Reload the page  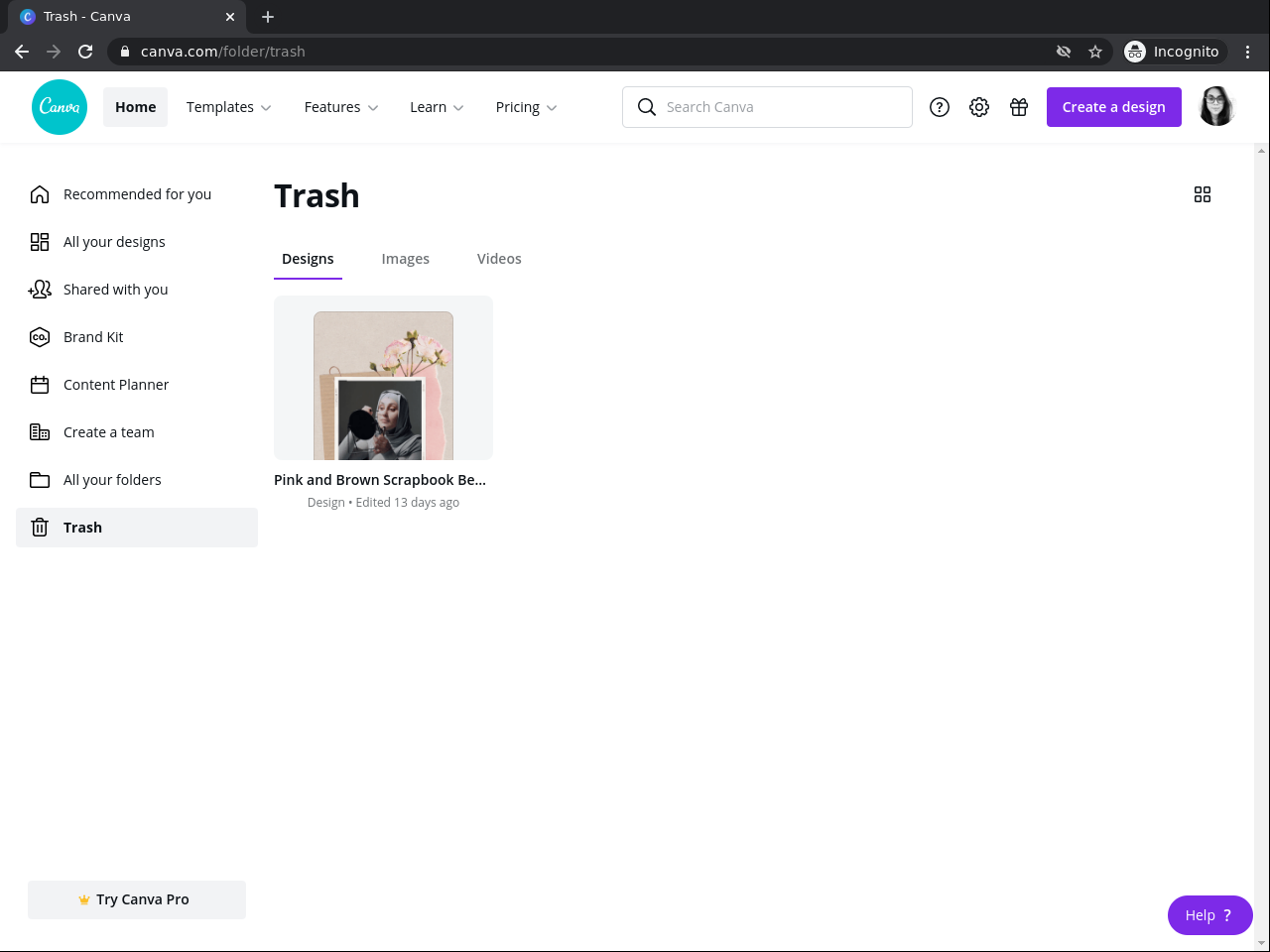pos(85,52)
